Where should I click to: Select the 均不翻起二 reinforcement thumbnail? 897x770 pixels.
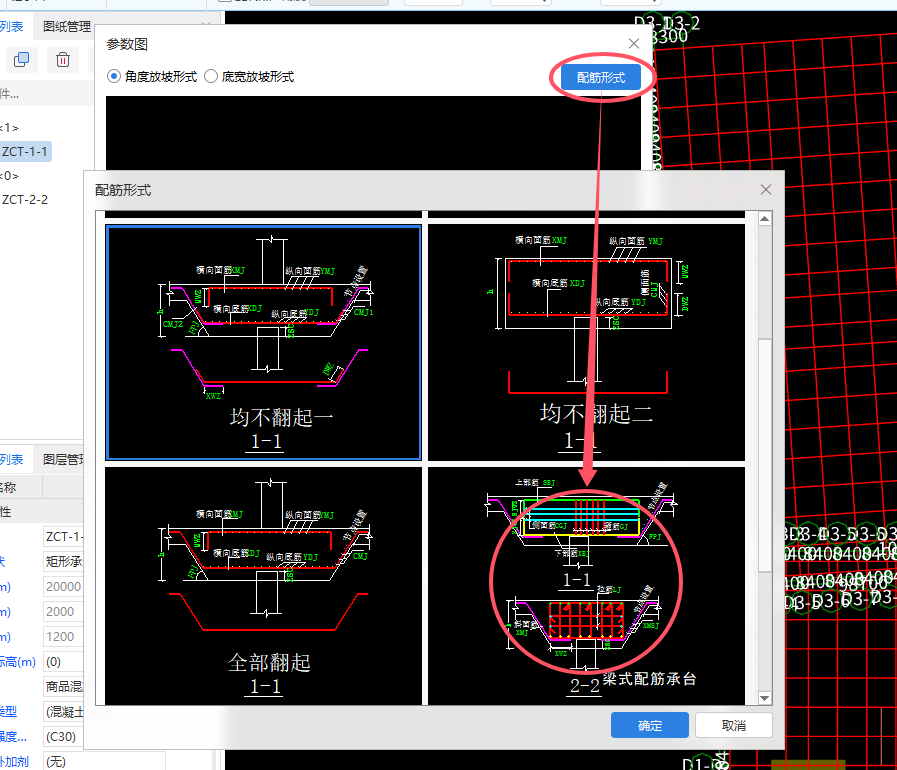click(x=587, y=342)
